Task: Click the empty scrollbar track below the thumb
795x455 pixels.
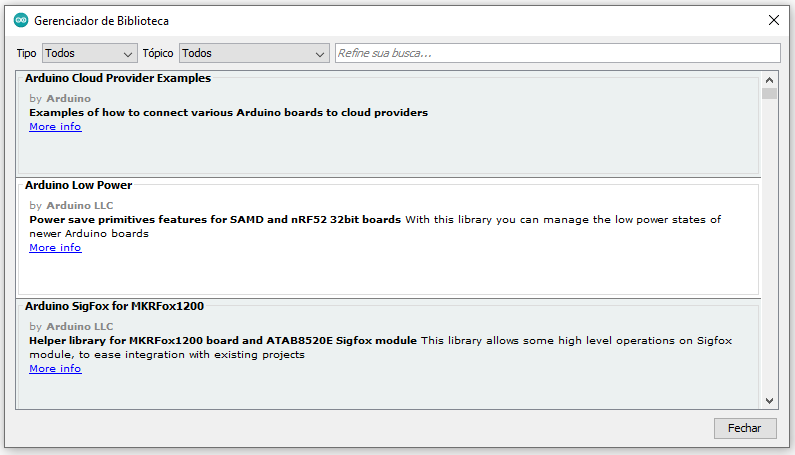Action: coord(769,250)
